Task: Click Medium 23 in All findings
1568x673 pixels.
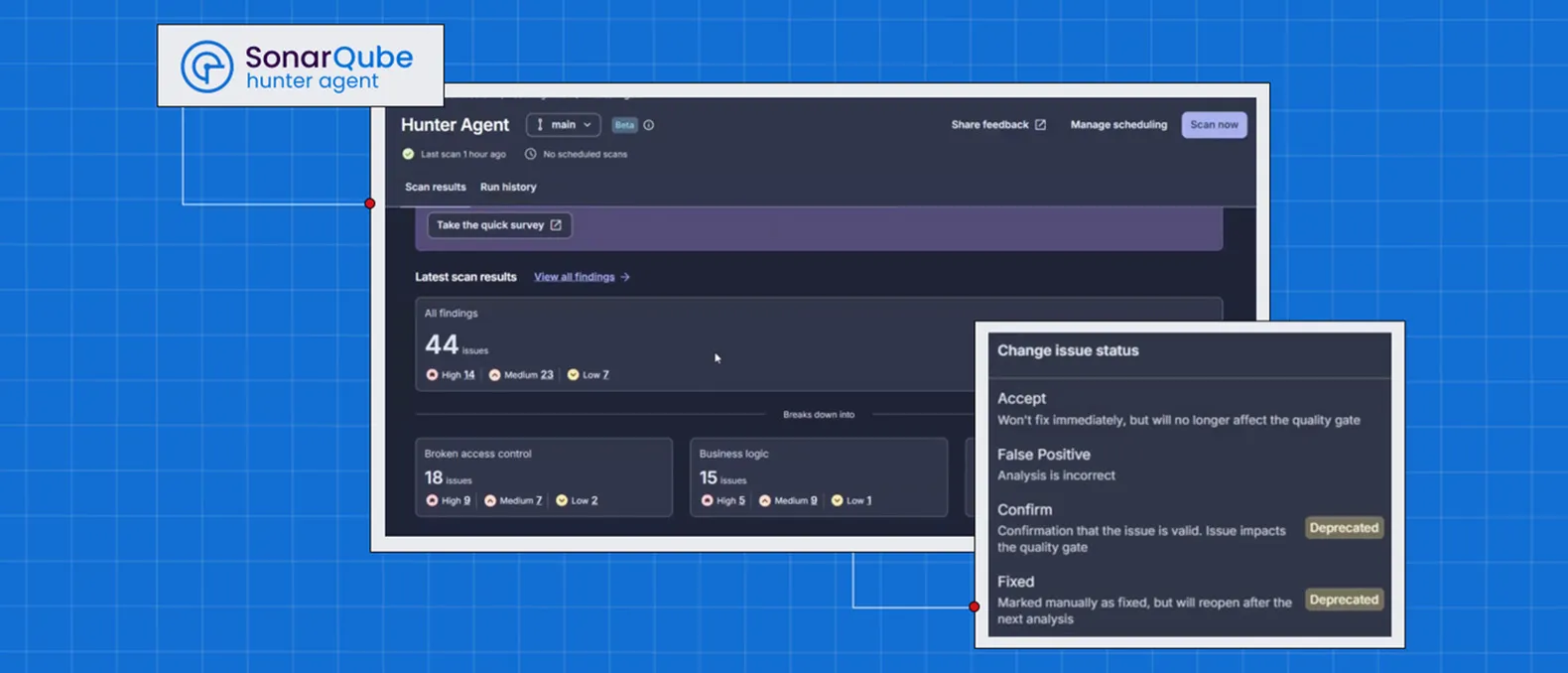Action: 521,375
